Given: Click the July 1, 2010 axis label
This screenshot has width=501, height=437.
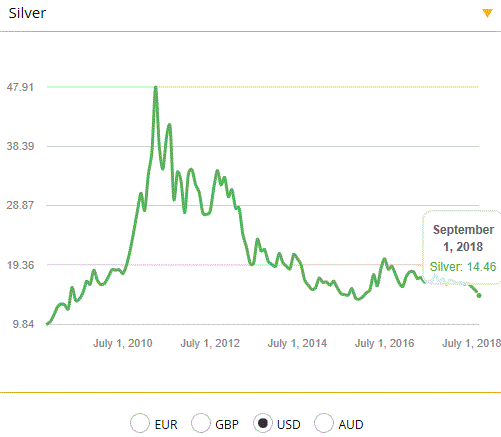Looking at the screenshot, I should tap(123, 343).
